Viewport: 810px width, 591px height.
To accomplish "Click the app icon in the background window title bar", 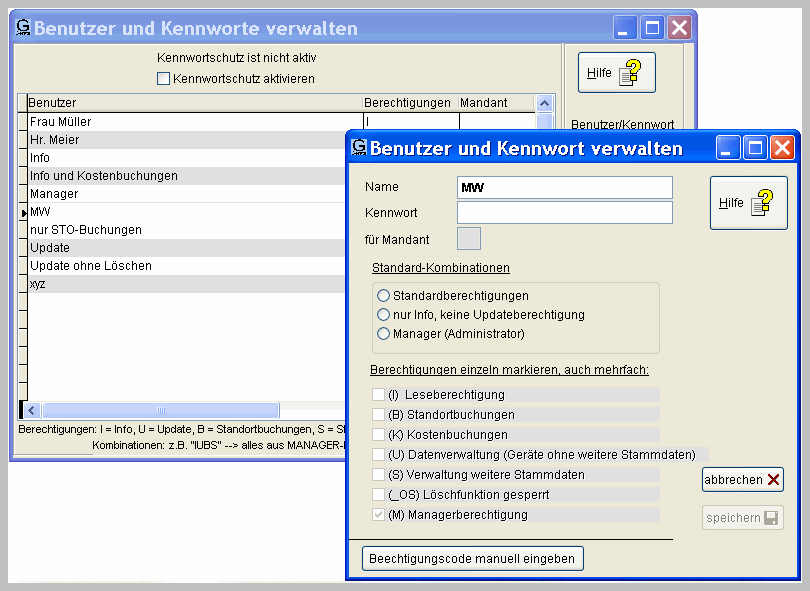I will [23, 28].
